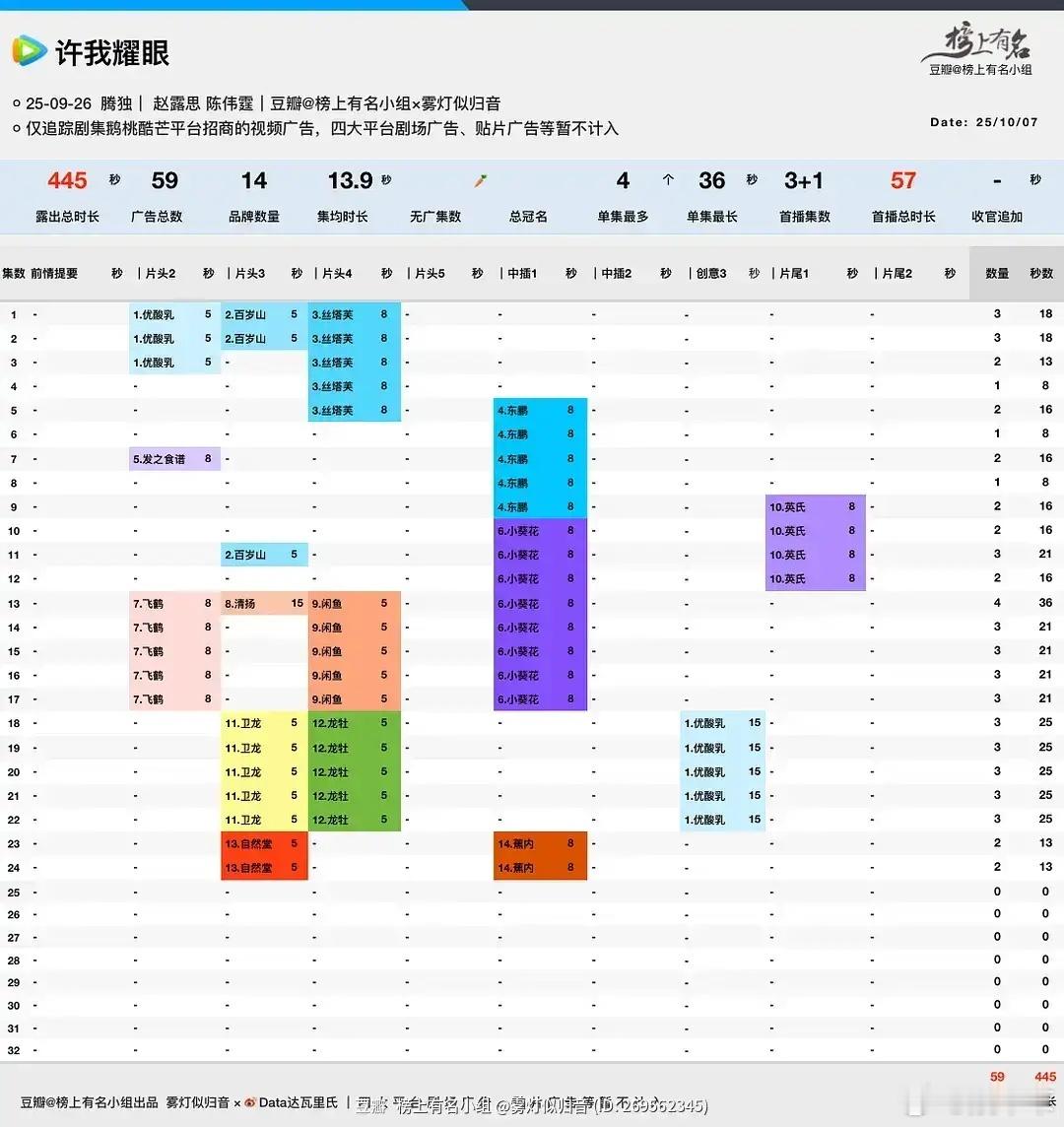Click the 秒数 column header
This screenshot has height=1127, width=1064.
pos(1041,274)
